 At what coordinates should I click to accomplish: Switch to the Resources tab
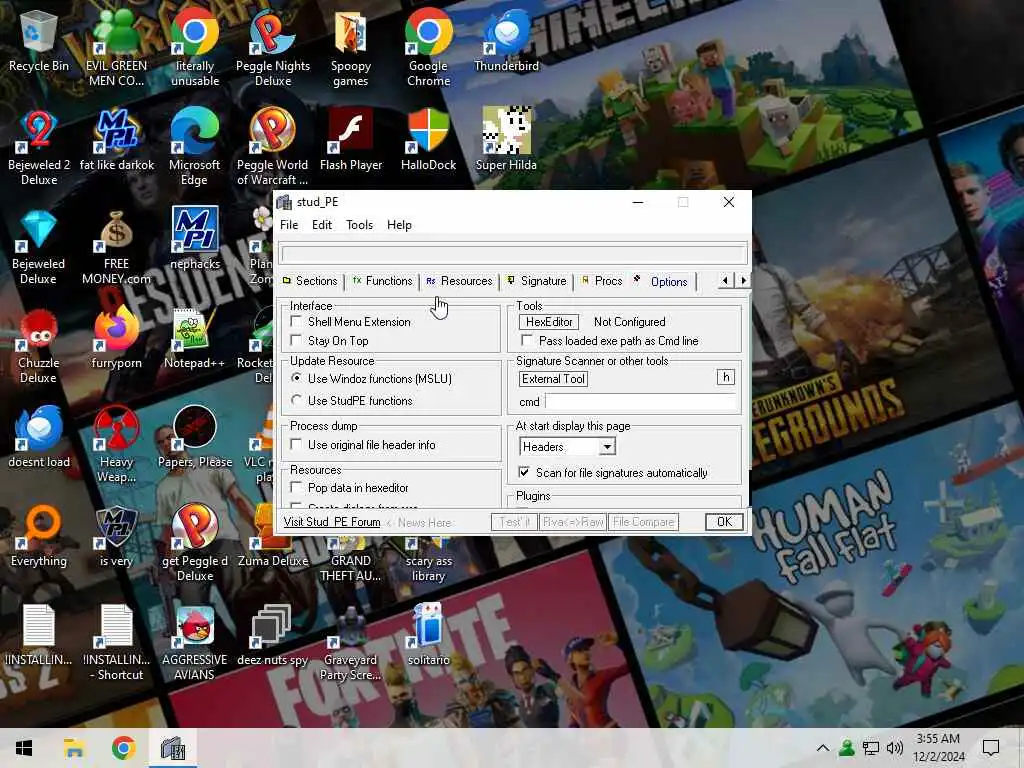click(x=460, y=281)
